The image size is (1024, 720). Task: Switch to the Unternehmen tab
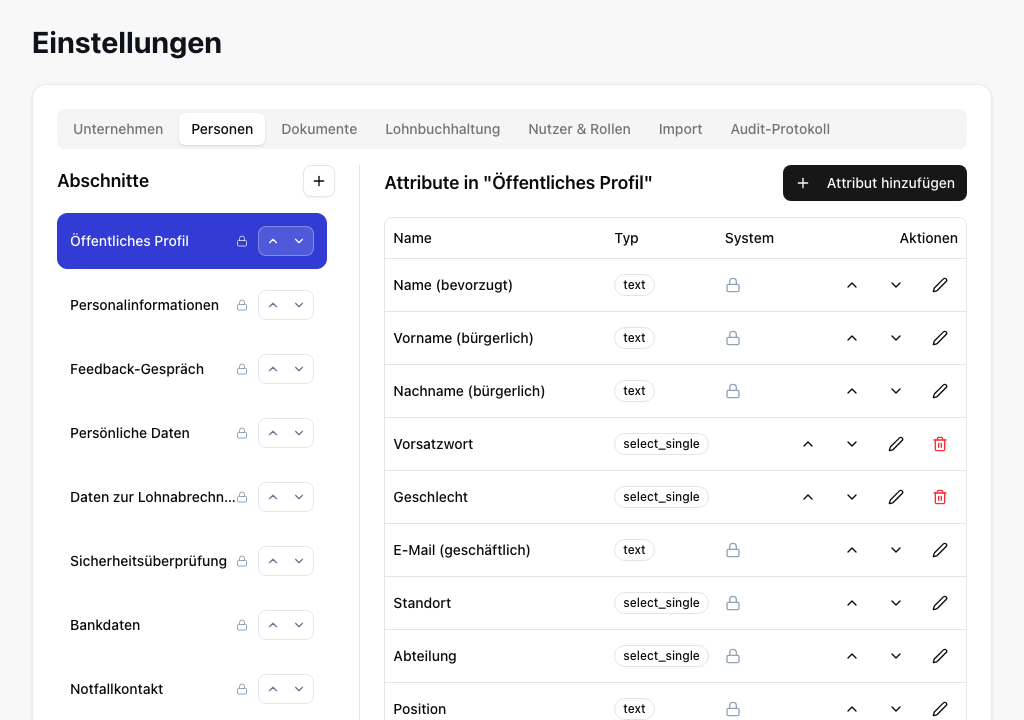coord(118,129)
